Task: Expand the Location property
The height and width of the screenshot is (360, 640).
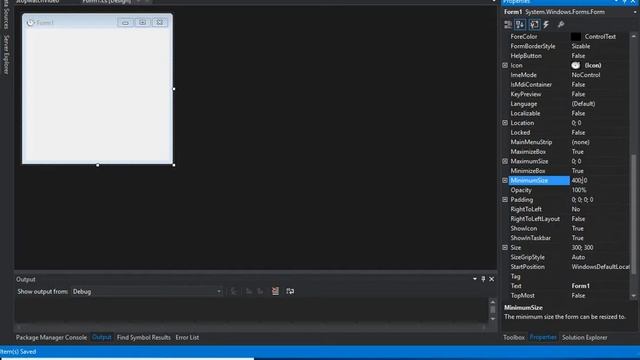Action: 505,123
